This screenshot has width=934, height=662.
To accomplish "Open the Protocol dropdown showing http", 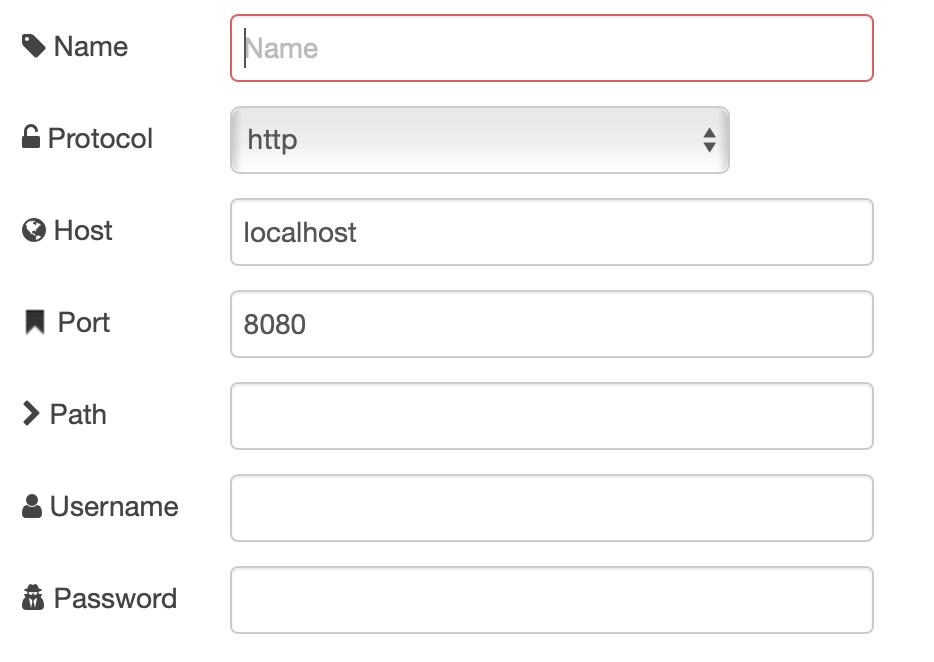I will click(x=479, y=140).
